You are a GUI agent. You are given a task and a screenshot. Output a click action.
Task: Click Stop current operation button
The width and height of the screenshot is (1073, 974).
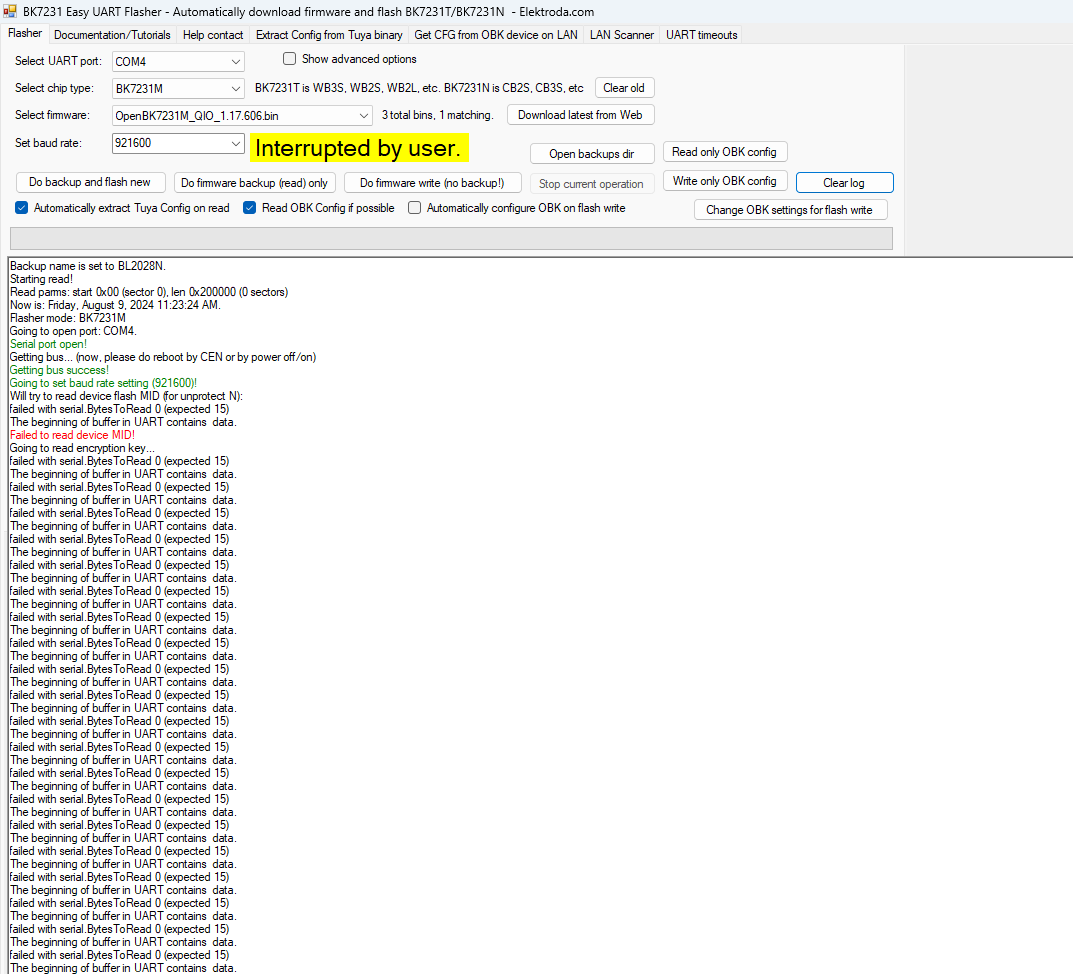point(592,183)
